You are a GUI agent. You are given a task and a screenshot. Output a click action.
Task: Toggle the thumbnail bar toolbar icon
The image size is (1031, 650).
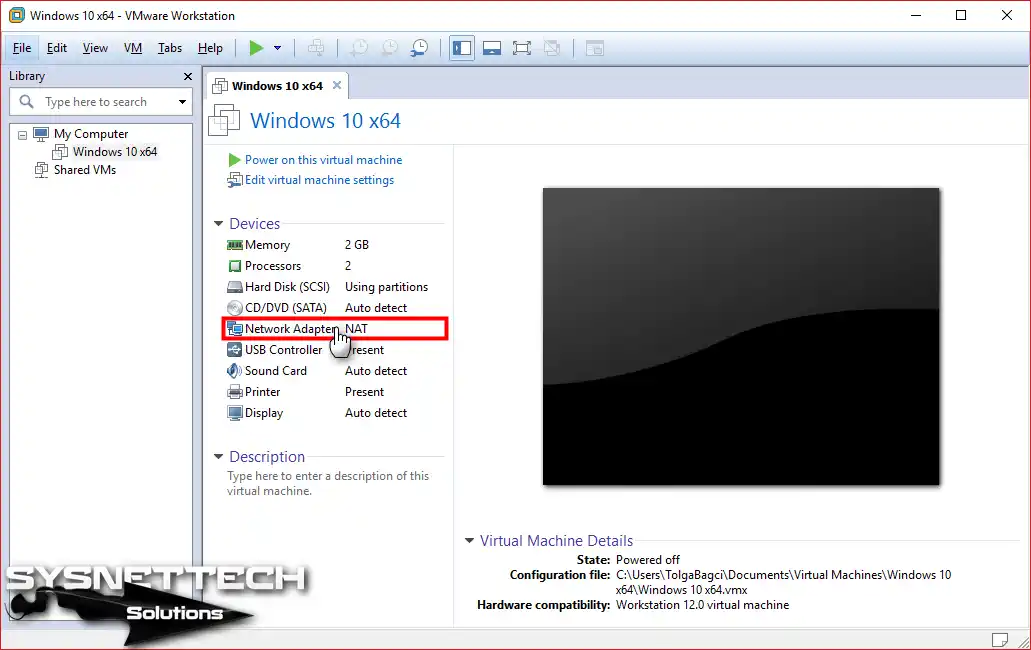click(x=492, y=48)
